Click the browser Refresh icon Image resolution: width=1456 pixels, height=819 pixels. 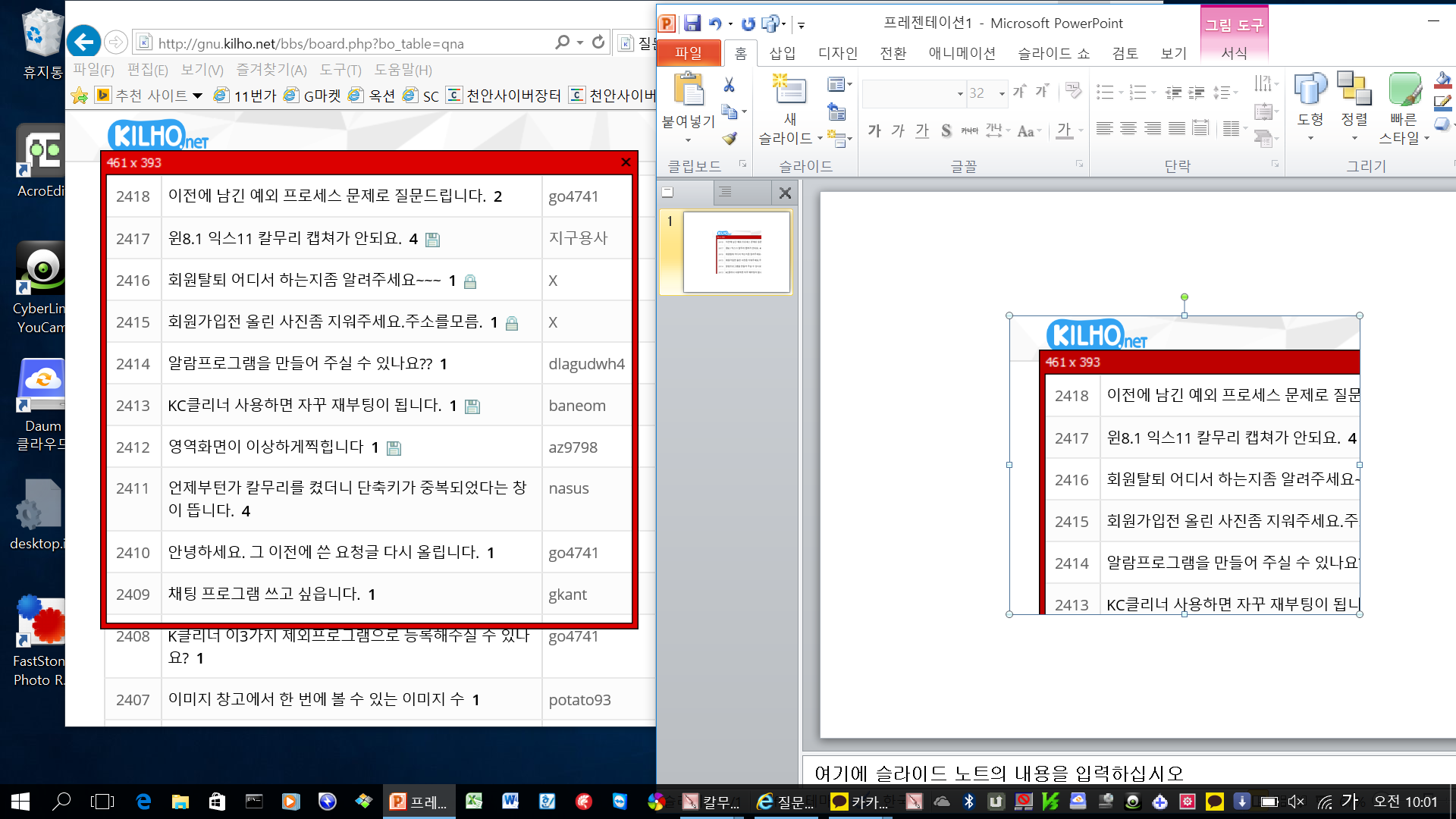tap(598, 42)
